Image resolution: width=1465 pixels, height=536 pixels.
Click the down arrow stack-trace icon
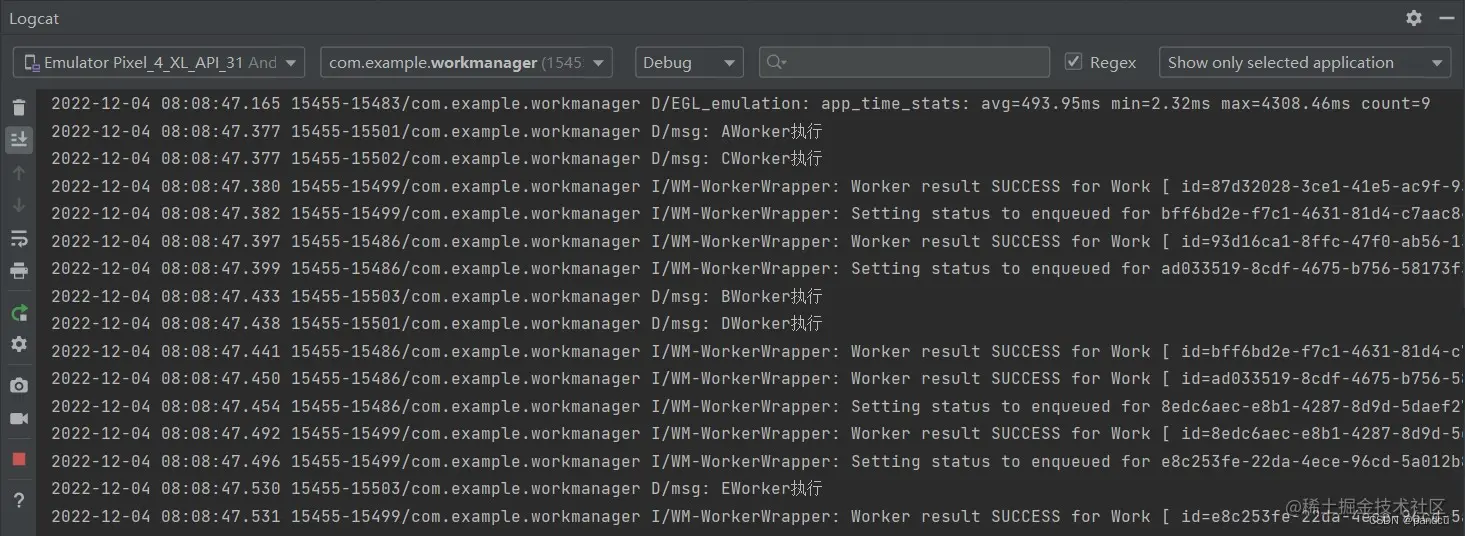point(18,206)
